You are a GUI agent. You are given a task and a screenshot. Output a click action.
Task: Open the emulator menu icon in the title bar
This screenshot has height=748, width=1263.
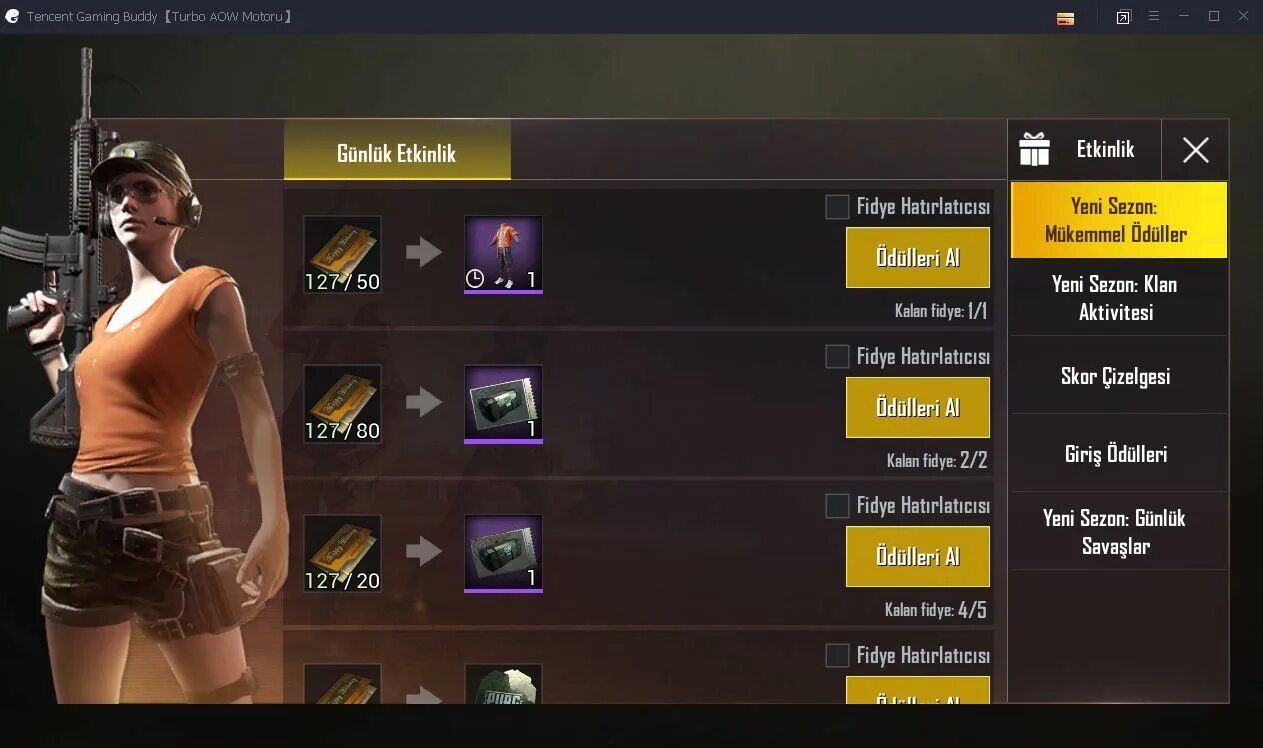(1153, 17)
